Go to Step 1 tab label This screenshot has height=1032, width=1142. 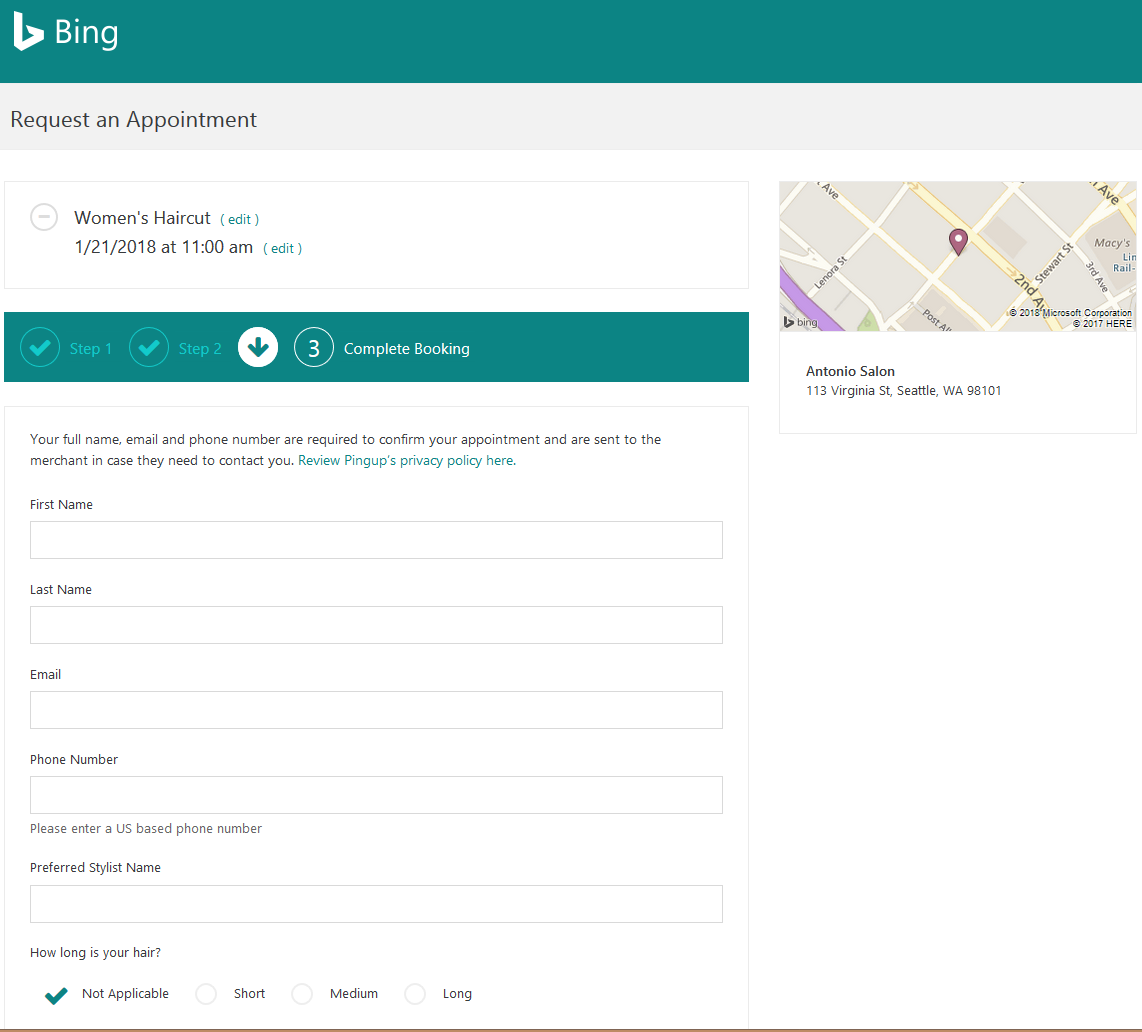tap(91, 349)
